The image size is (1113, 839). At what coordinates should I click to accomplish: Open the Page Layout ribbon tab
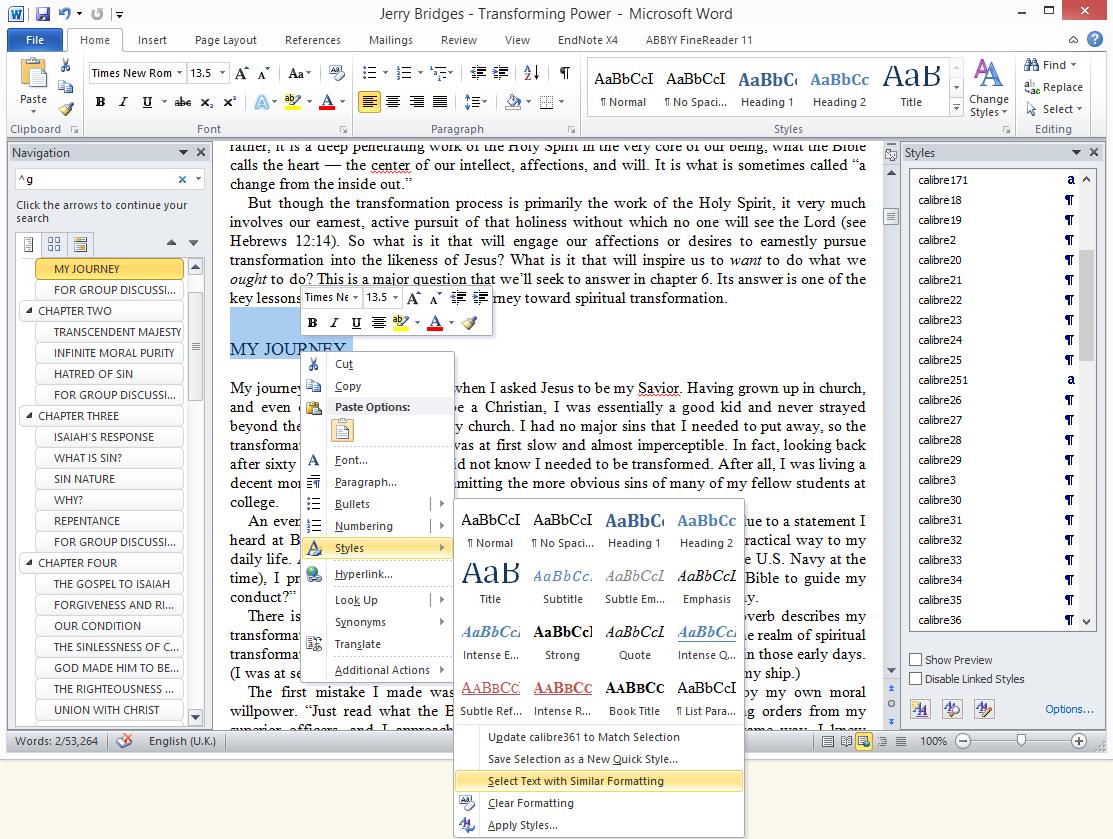pyautogui.click(x=226, y=40)
